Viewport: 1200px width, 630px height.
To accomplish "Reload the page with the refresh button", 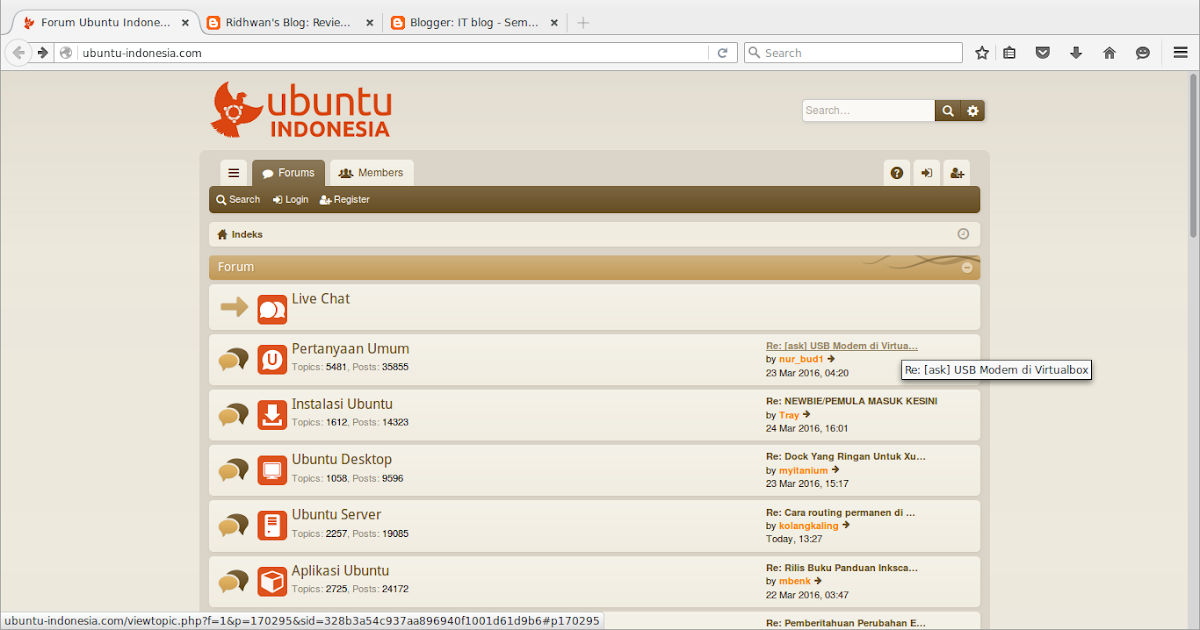I will (x=723, y=52).
